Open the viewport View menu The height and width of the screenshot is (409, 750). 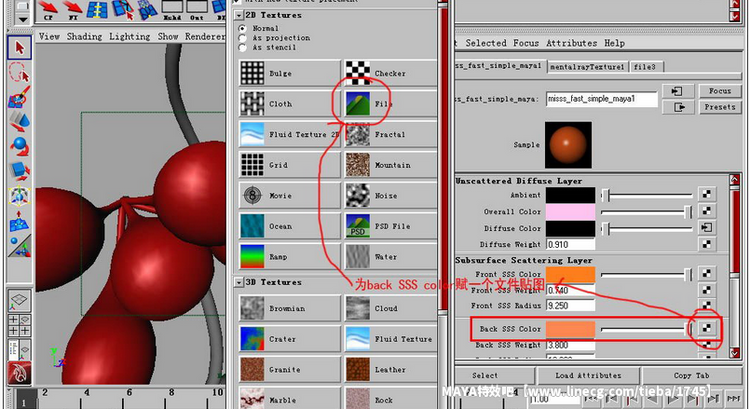pyautogui.click(x=49, y=36)
